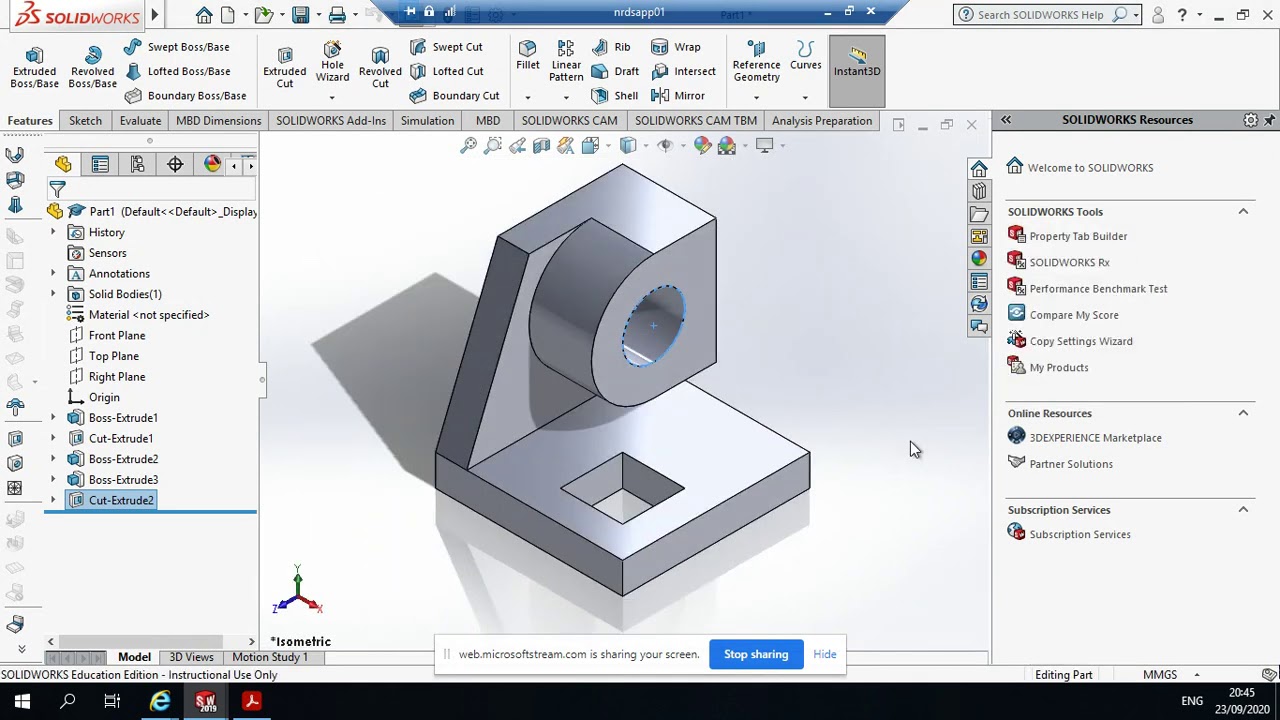Click the Rib feature tool
Image resolution: width=1280 pixels, height=720 pixels.
click(611, 47)
